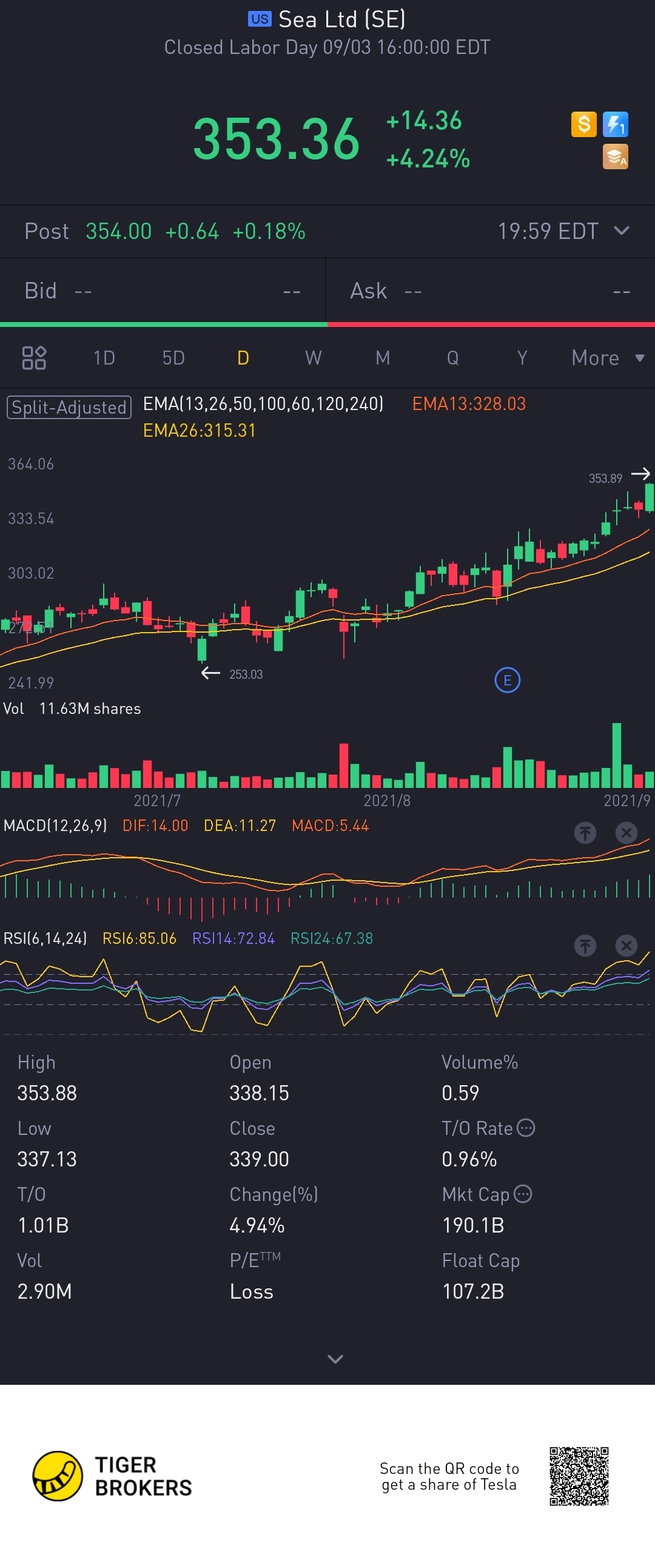Open RSI(6,14,24) indicator settings
The height and width of the screenshot is (1568, 655).
coord(45,938)
